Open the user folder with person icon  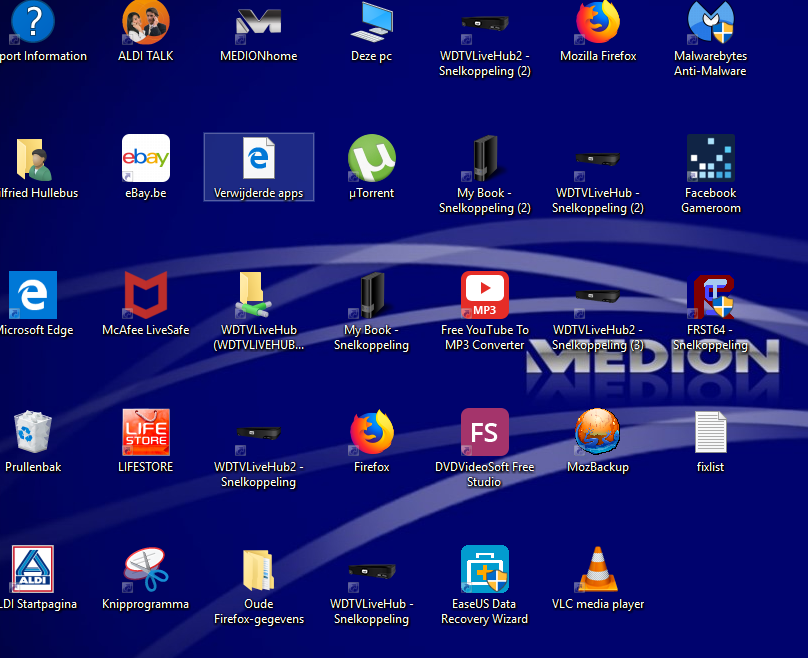[33, 159]
